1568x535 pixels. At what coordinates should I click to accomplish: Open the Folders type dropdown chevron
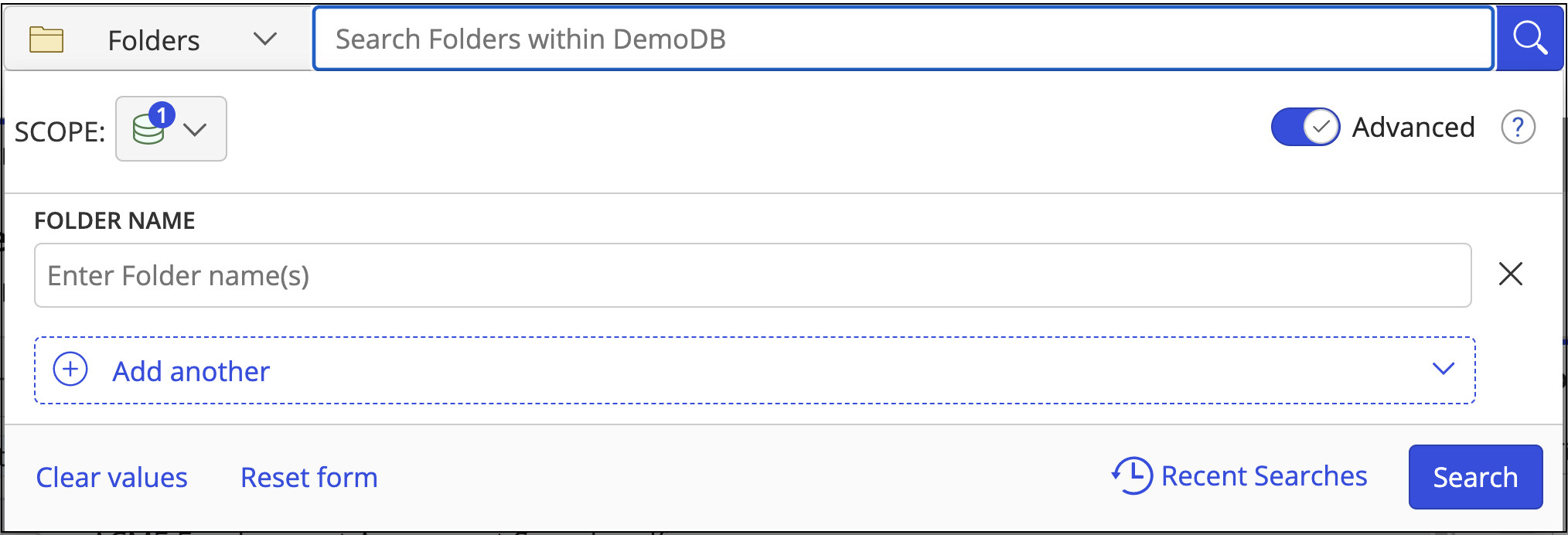point(264,39)
